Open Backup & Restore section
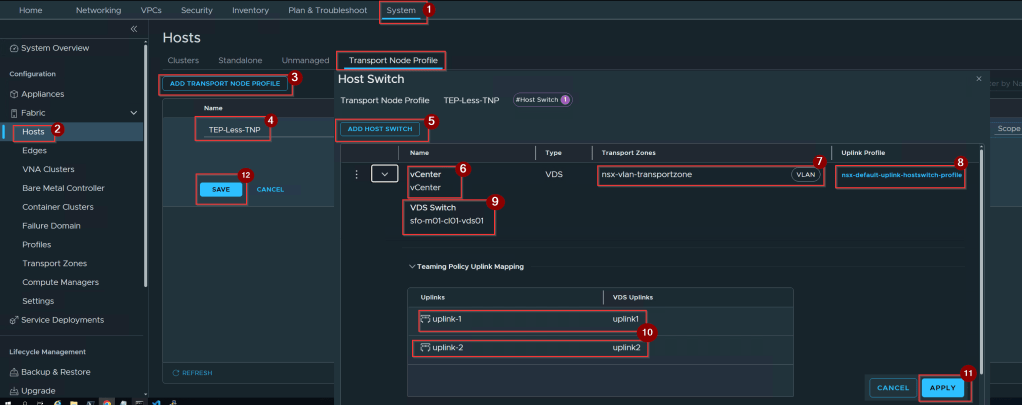The height and width of the screenshot is (405, 1022). [x=50, y=372]
